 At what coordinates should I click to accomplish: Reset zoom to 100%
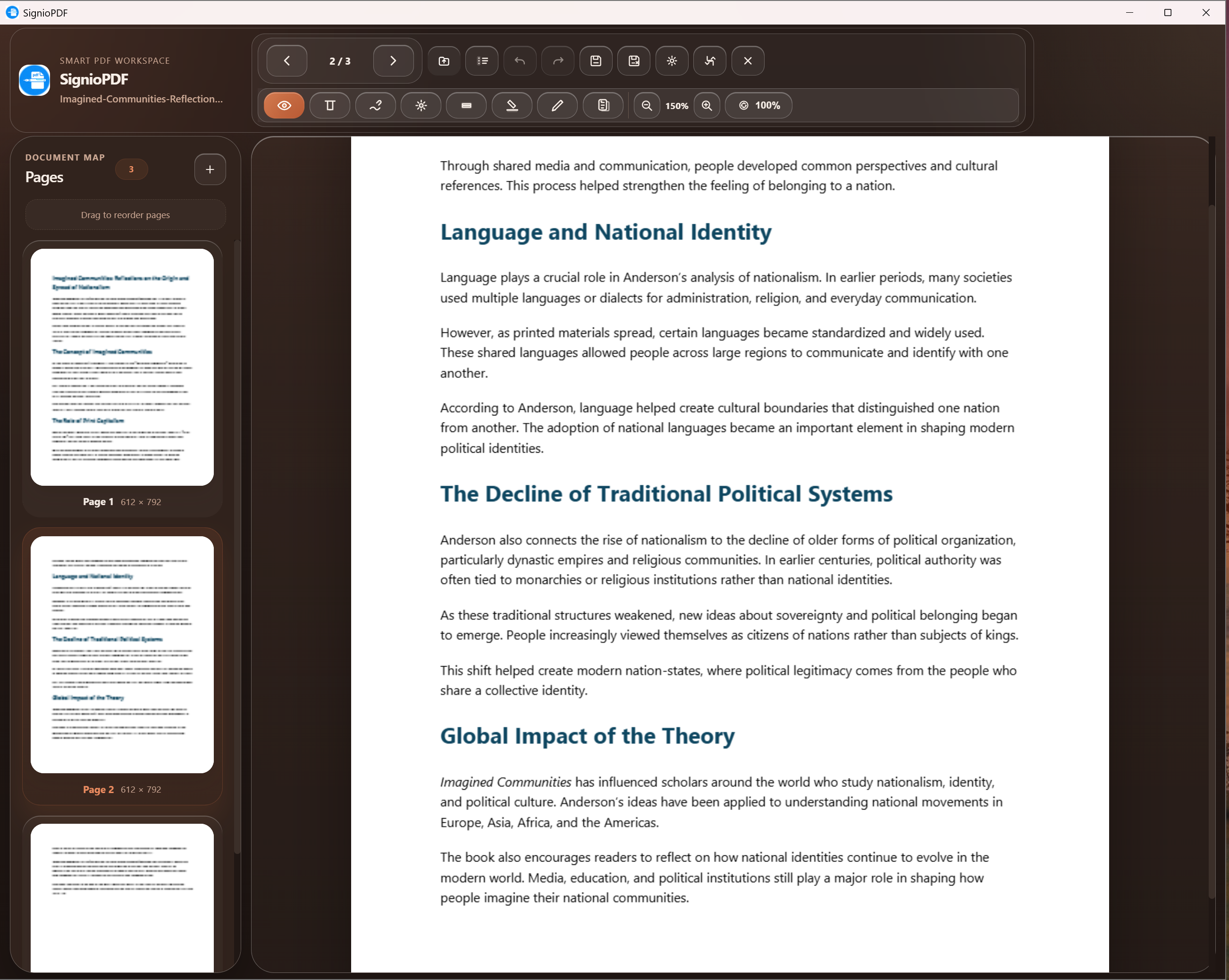758,105
